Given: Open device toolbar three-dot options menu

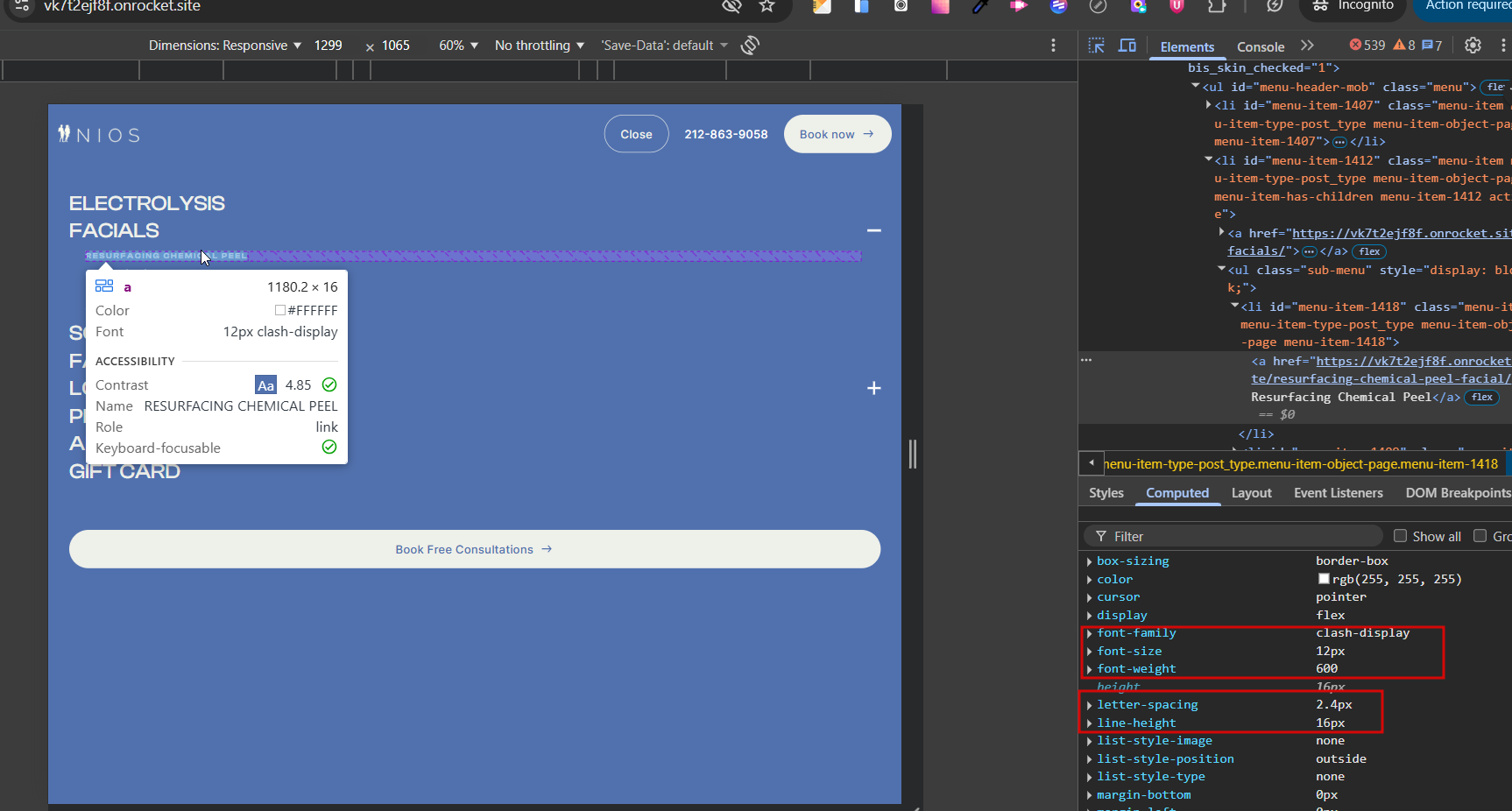Looking at the screenshot, I should click(x=1053, y=46).
